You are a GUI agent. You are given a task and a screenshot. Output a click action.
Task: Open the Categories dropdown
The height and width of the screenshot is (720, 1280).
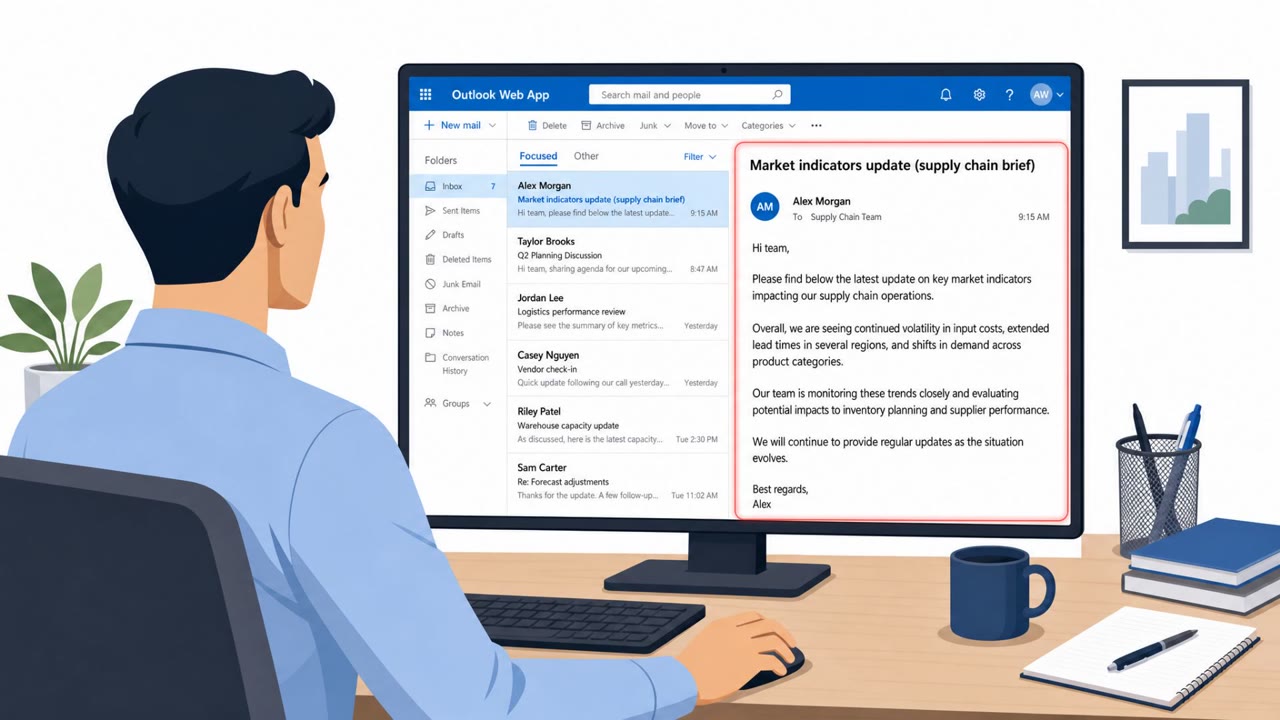(x=768, y=126)
